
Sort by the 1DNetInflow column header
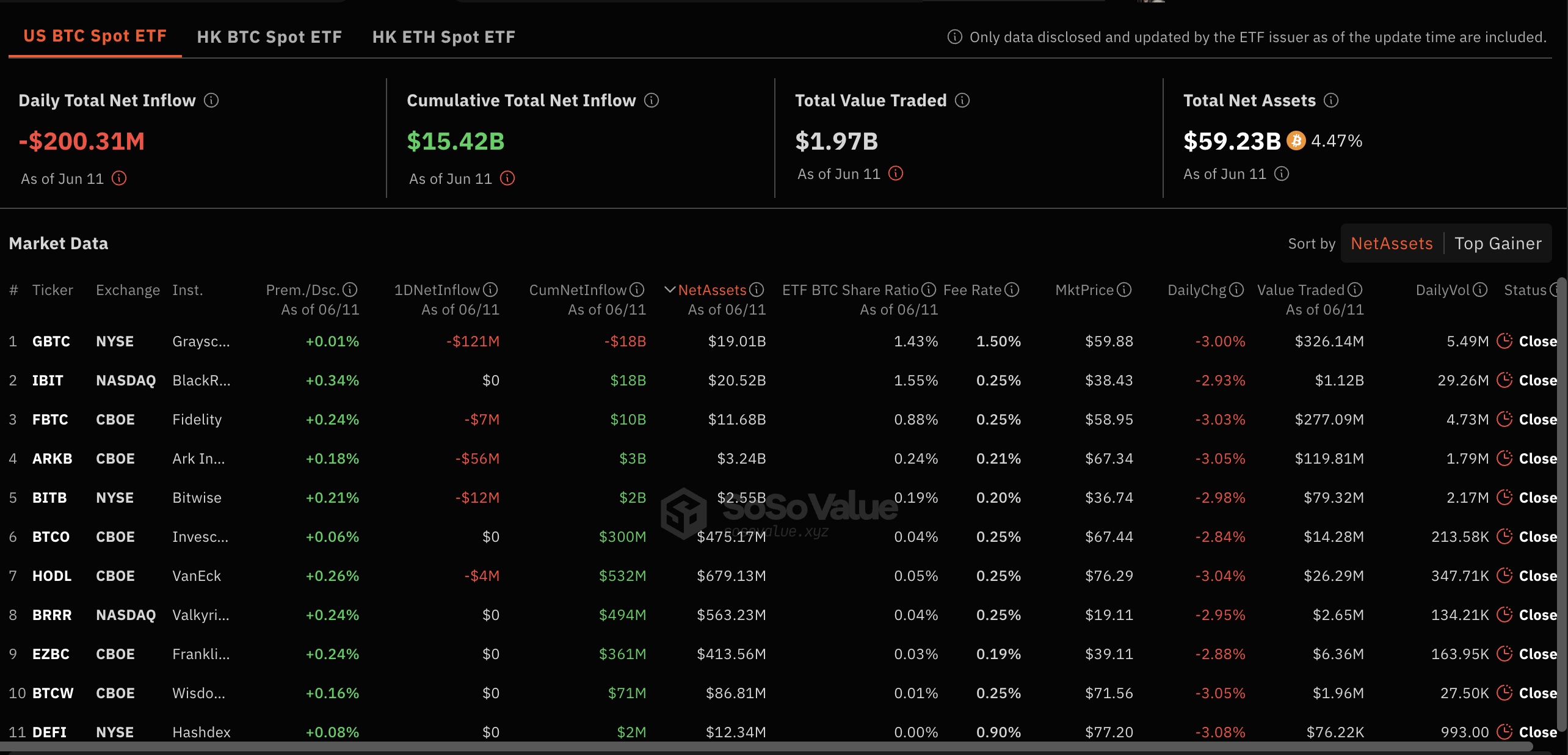coord(437,290)
